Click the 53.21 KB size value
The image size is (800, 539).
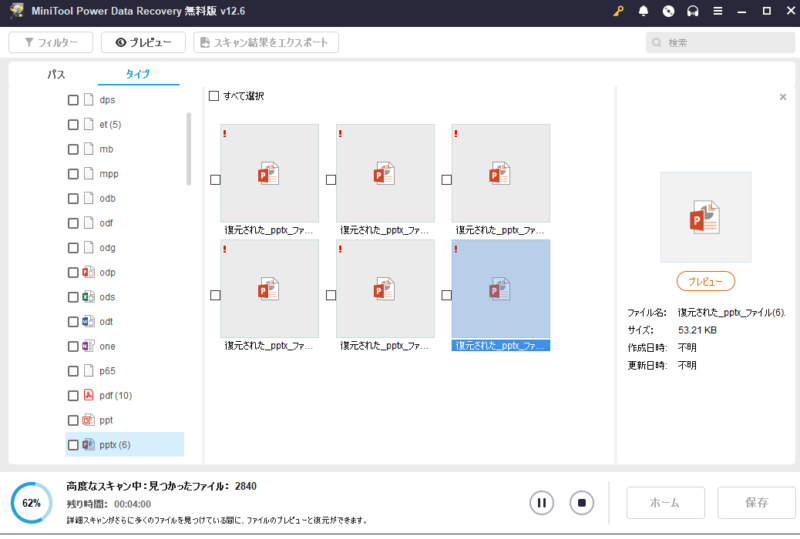[697, 330]
